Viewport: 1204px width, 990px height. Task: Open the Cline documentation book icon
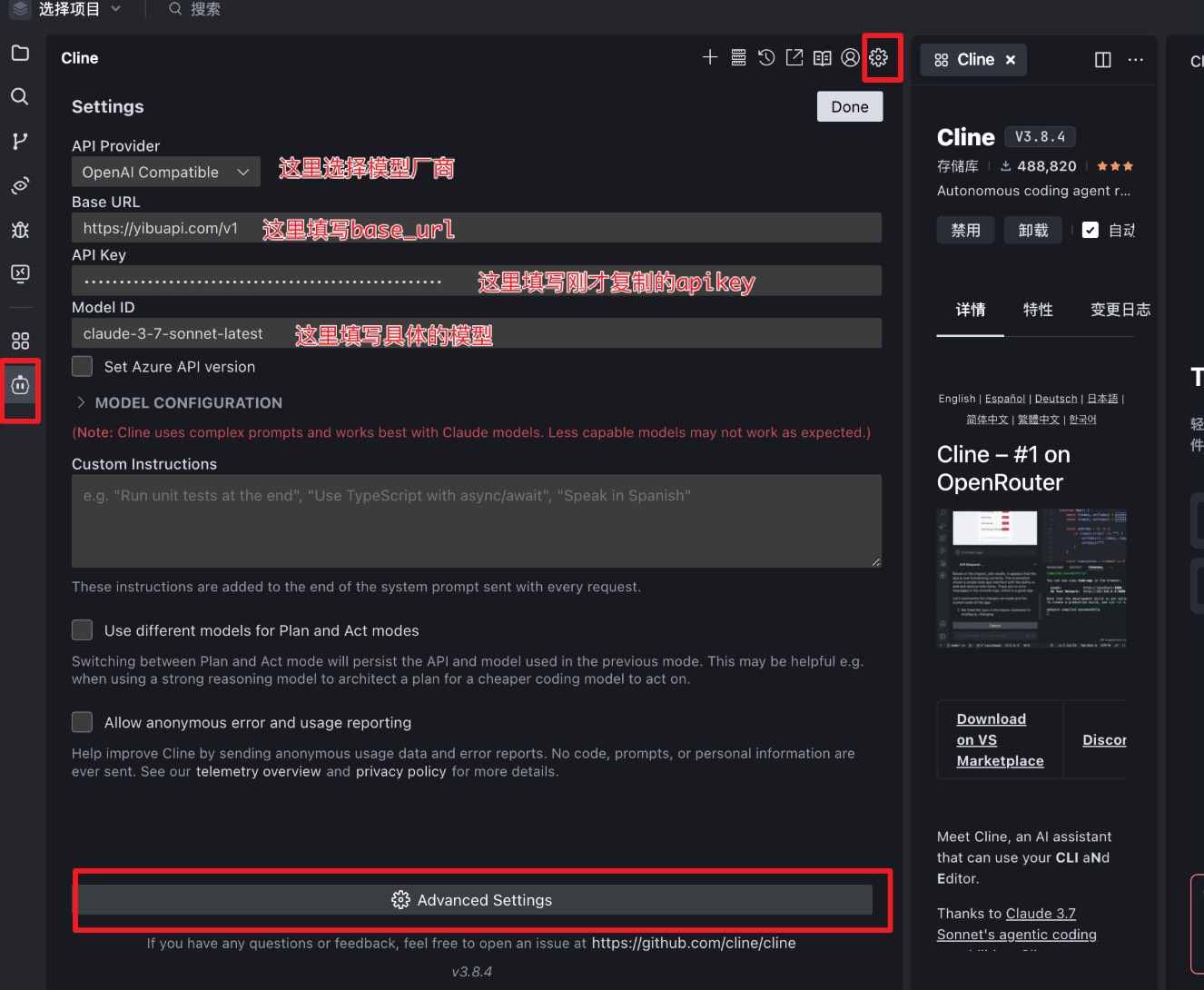(822, 57)
